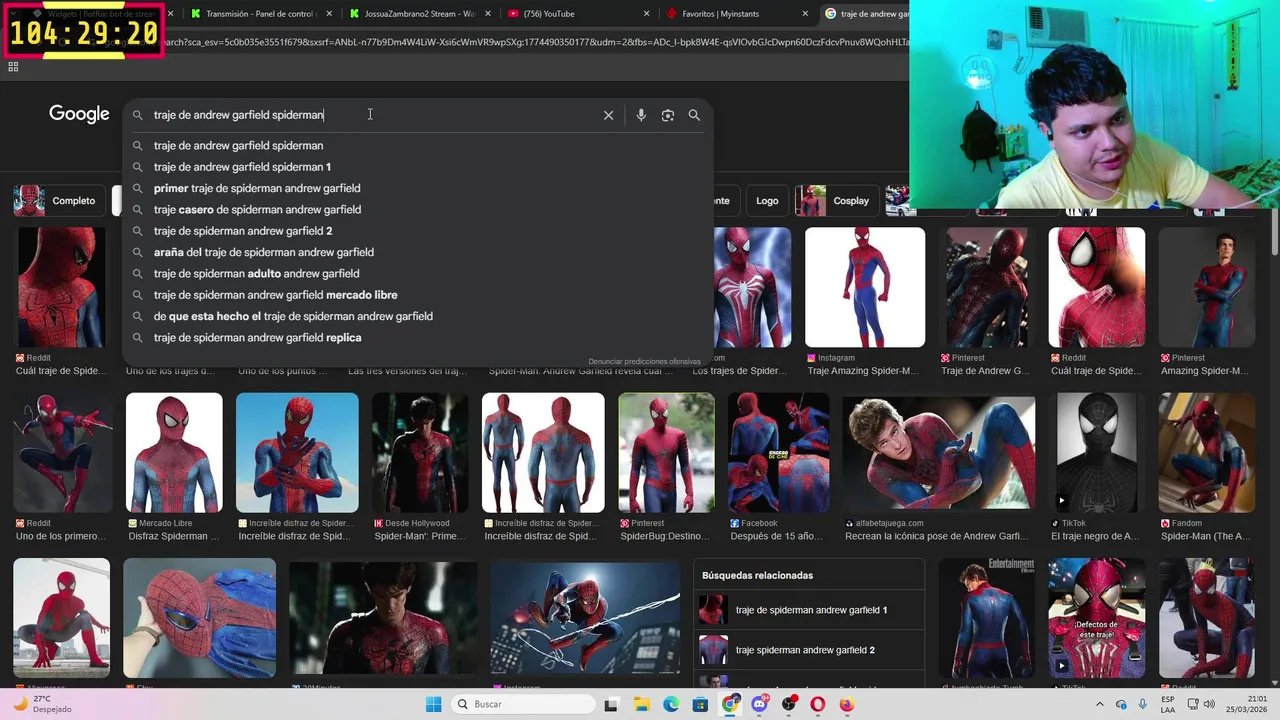Choose suggestion 'traje de spiderman andrew garfield 2'
Image resolution: width=1280 pixels, height=720 pixels.
(x=418, y=231)
